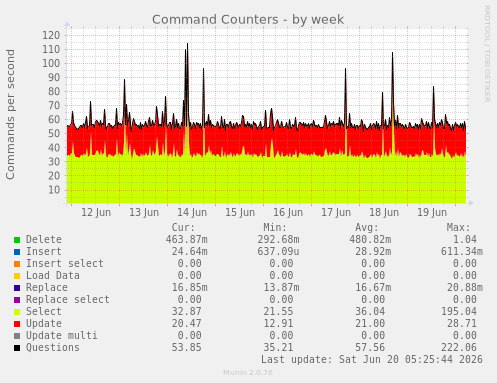The height and width of the screenshot is (383, 497).
Task: Select the 'Update' legend label
Action: click(44, 323)
